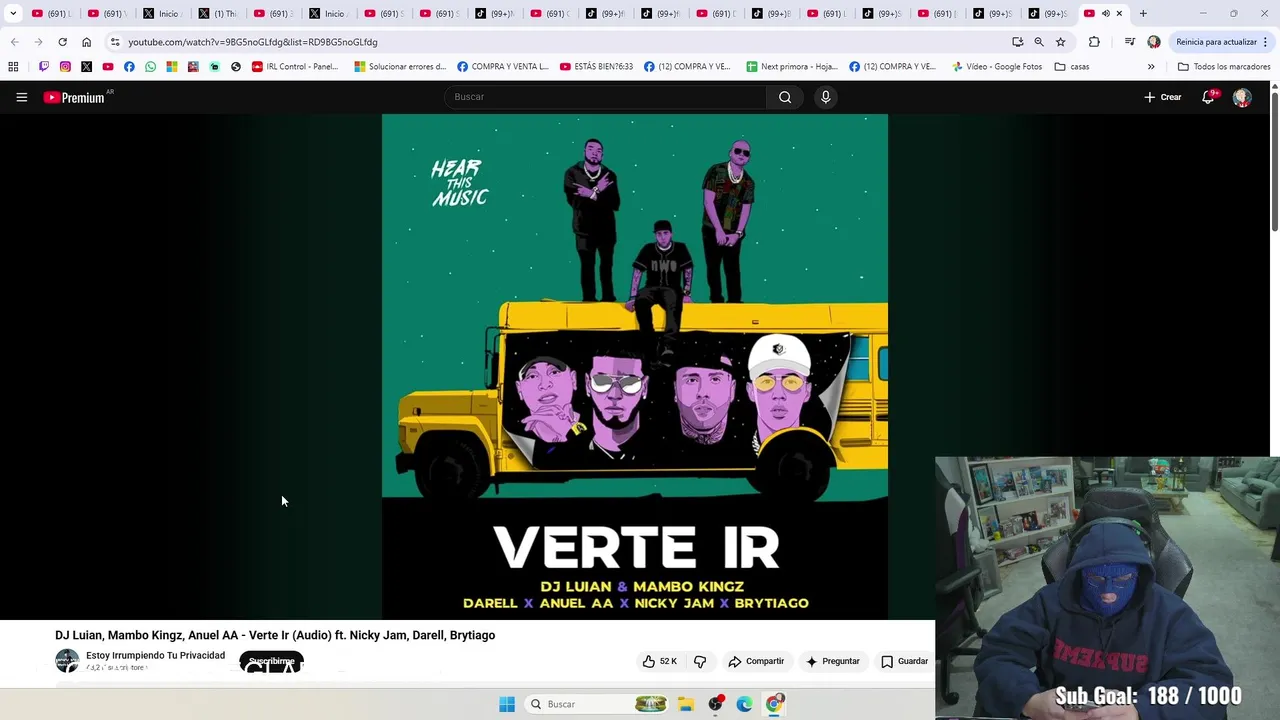Click the Compartir share button
Screen dimensions: 1280x720
[x=756, y=661]
